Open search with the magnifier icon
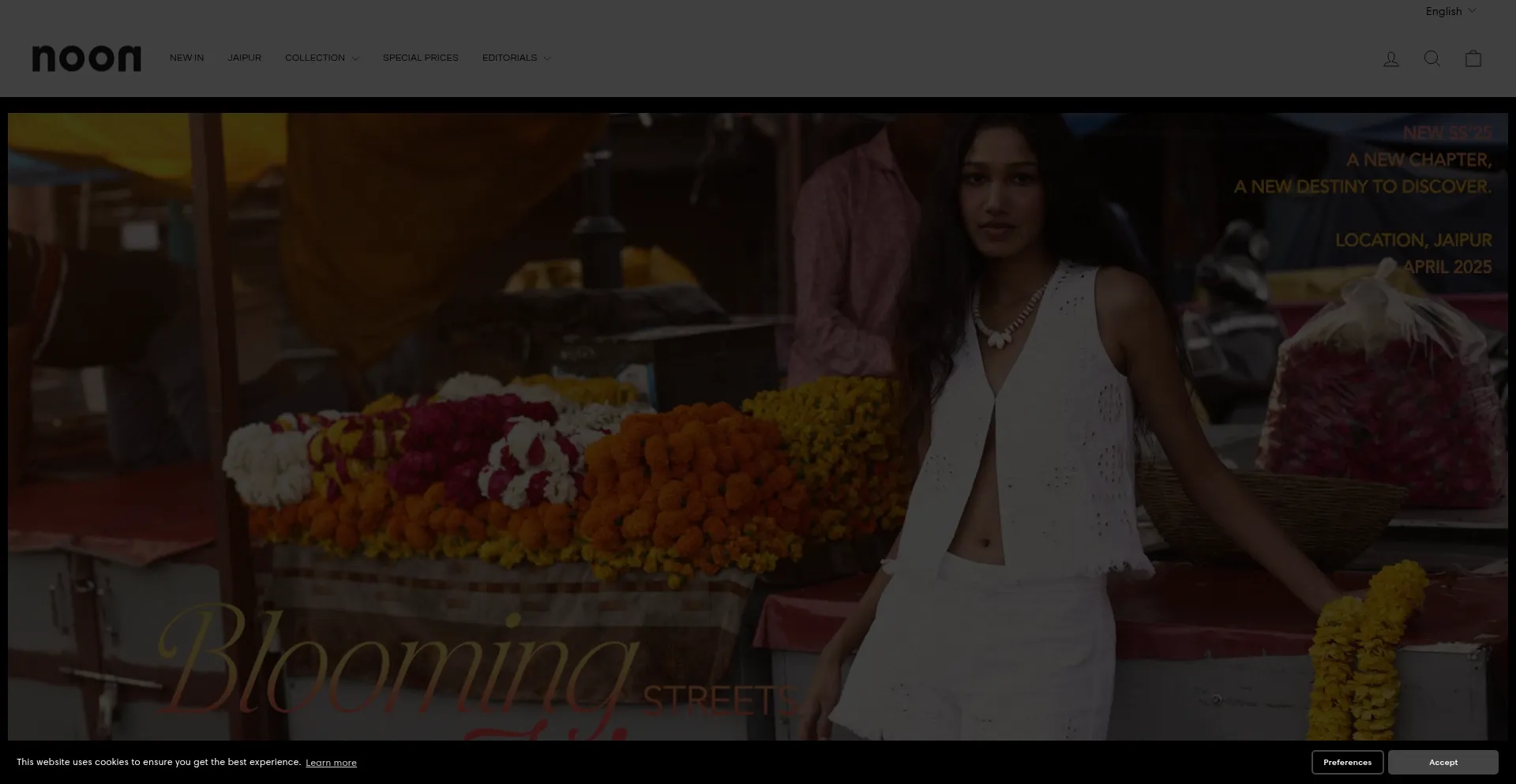The width and height of the screenshot is (1516, 784). click(x=1432, y=58)
